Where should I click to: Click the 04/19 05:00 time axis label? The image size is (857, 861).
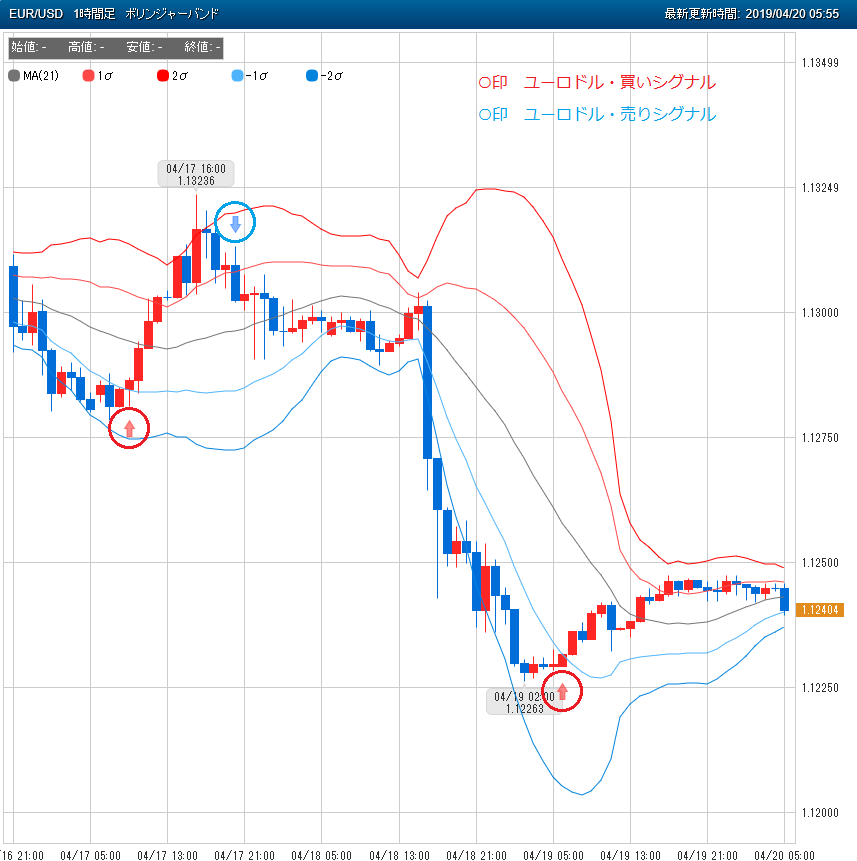coord(553,855)
